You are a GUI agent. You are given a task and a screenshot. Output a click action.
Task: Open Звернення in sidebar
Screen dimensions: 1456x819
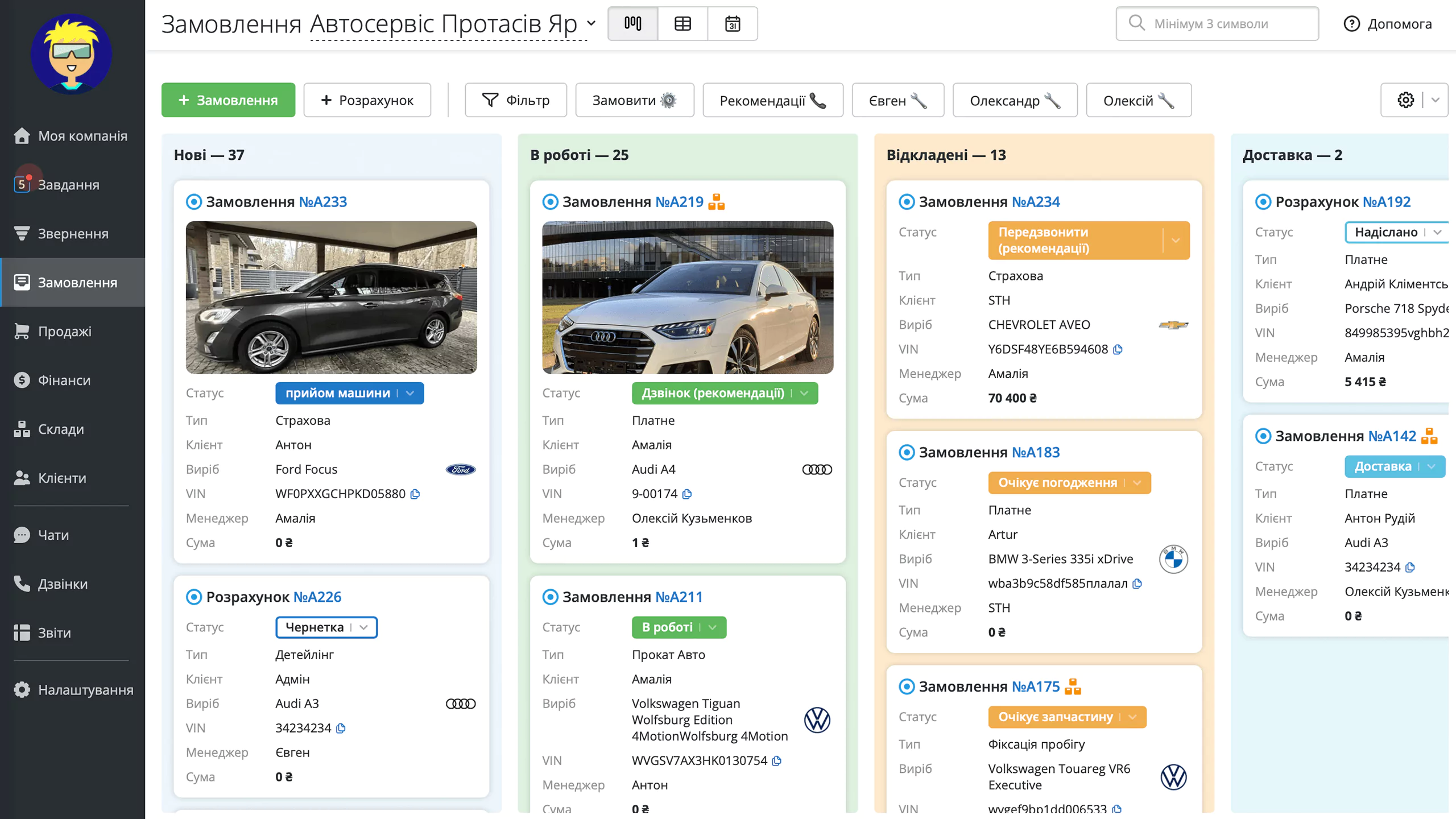(72, 234)
